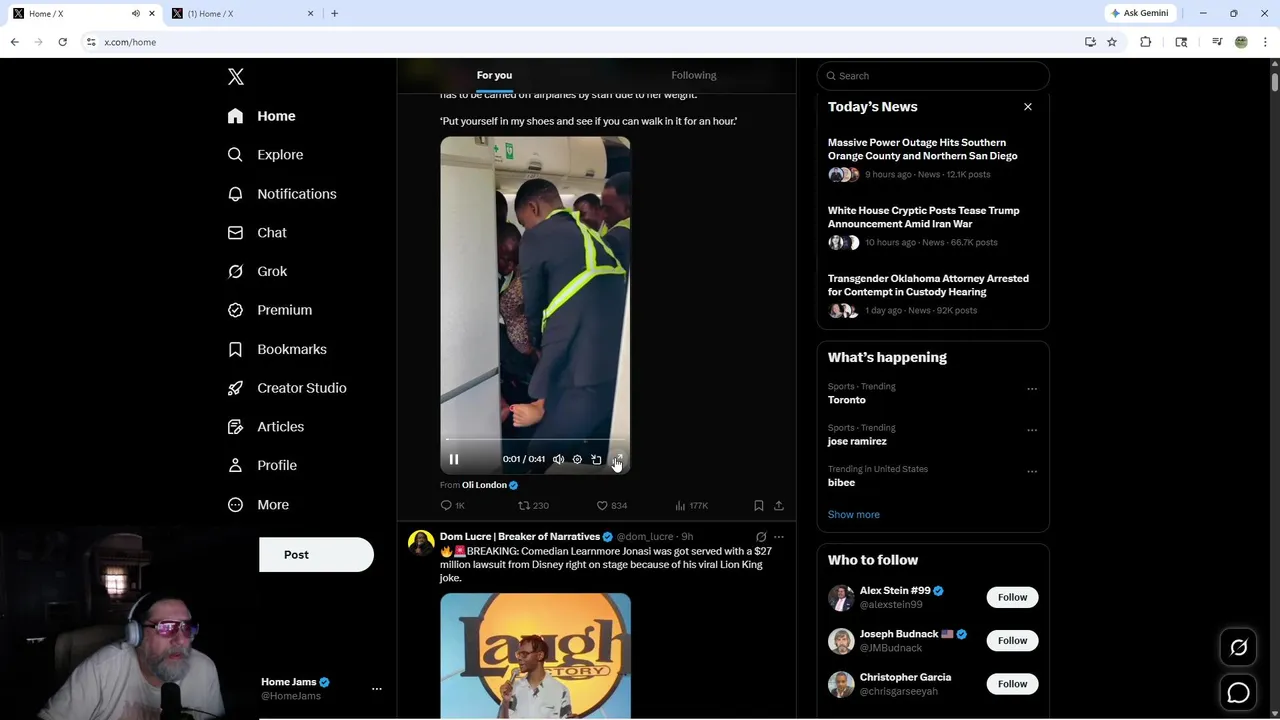This screenshot has height=720, width=1280.
Task: Click the Post button
Action: pos(316,555)
